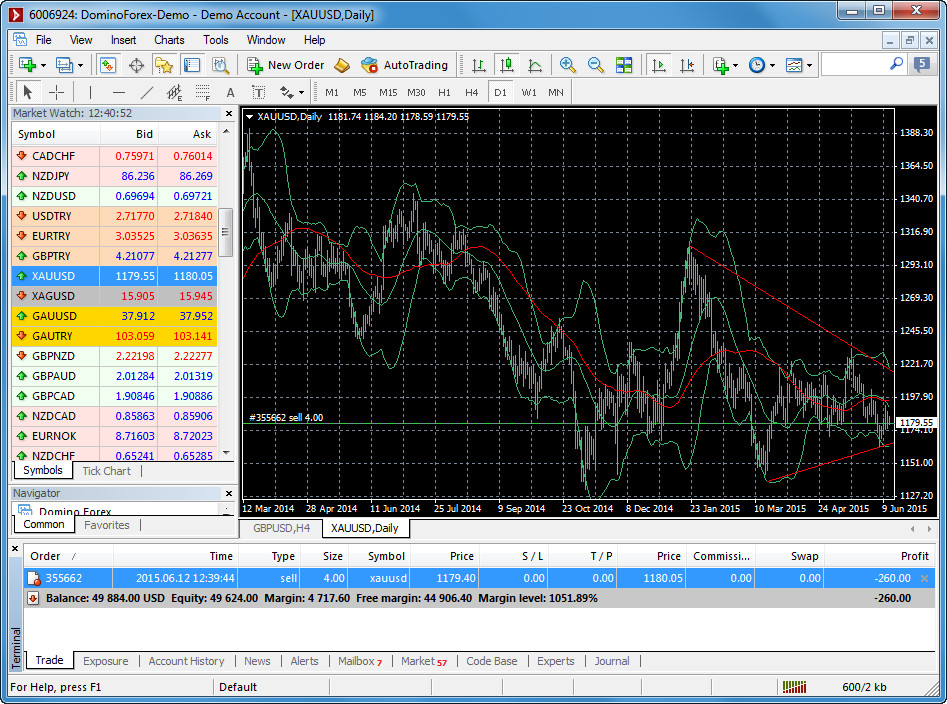947x704 pixels.
Task: Toggle the Market Watch window icon
Action: [108, 65]
